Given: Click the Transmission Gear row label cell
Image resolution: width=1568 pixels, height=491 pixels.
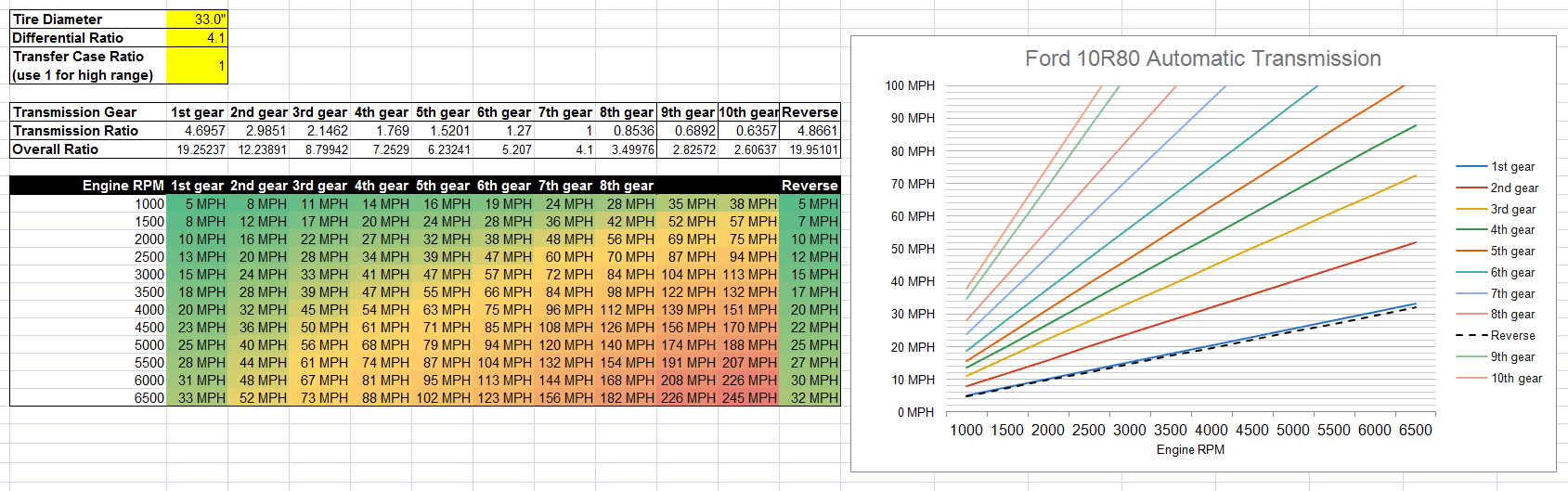Looking at the screenshot, I should coord(88,112).
